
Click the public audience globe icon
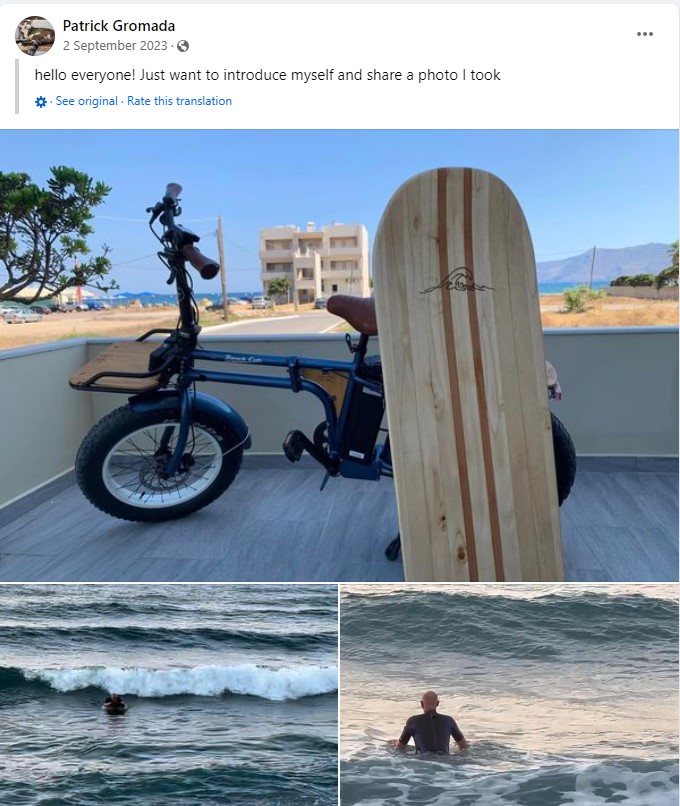pos(183,46)
